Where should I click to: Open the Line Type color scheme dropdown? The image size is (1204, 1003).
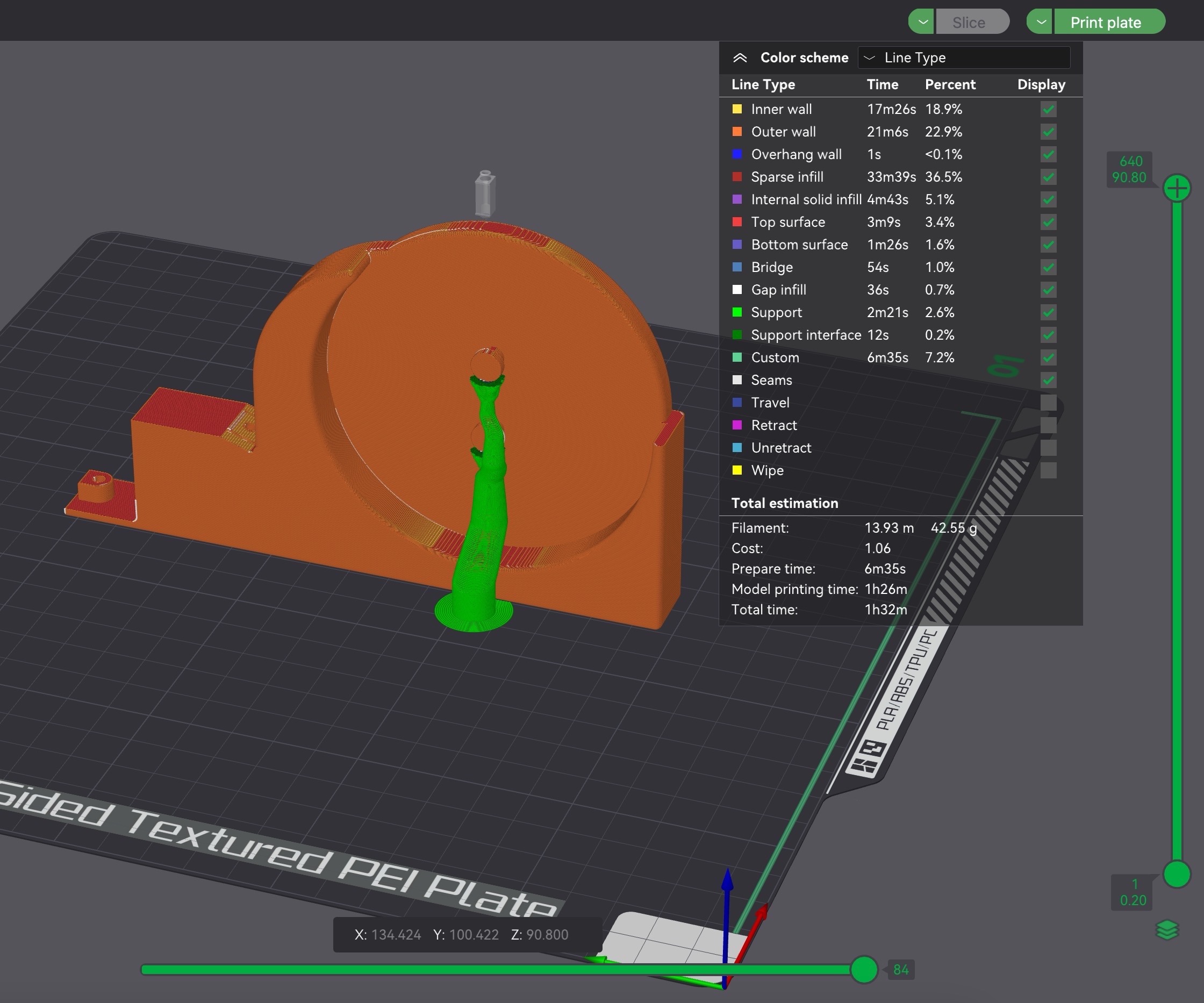click(x=964, y=58)
